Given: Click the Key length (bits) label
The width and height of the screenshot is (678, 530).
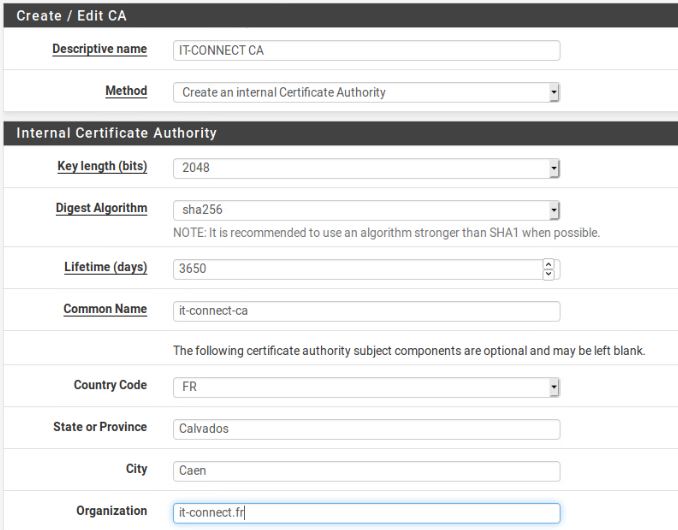Looking at the screenshot, I should click(x=102, y=166).
